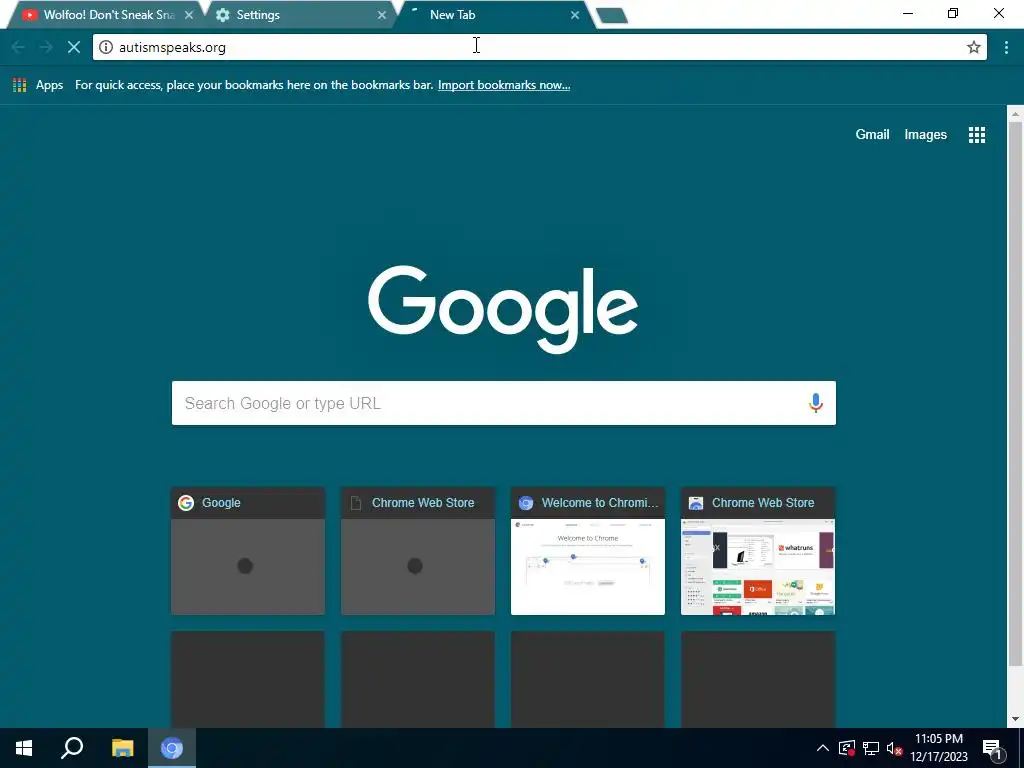This screenshot has width=1024, height=768.
Task: Click the Google logo
Action: (x=503, y=308)
